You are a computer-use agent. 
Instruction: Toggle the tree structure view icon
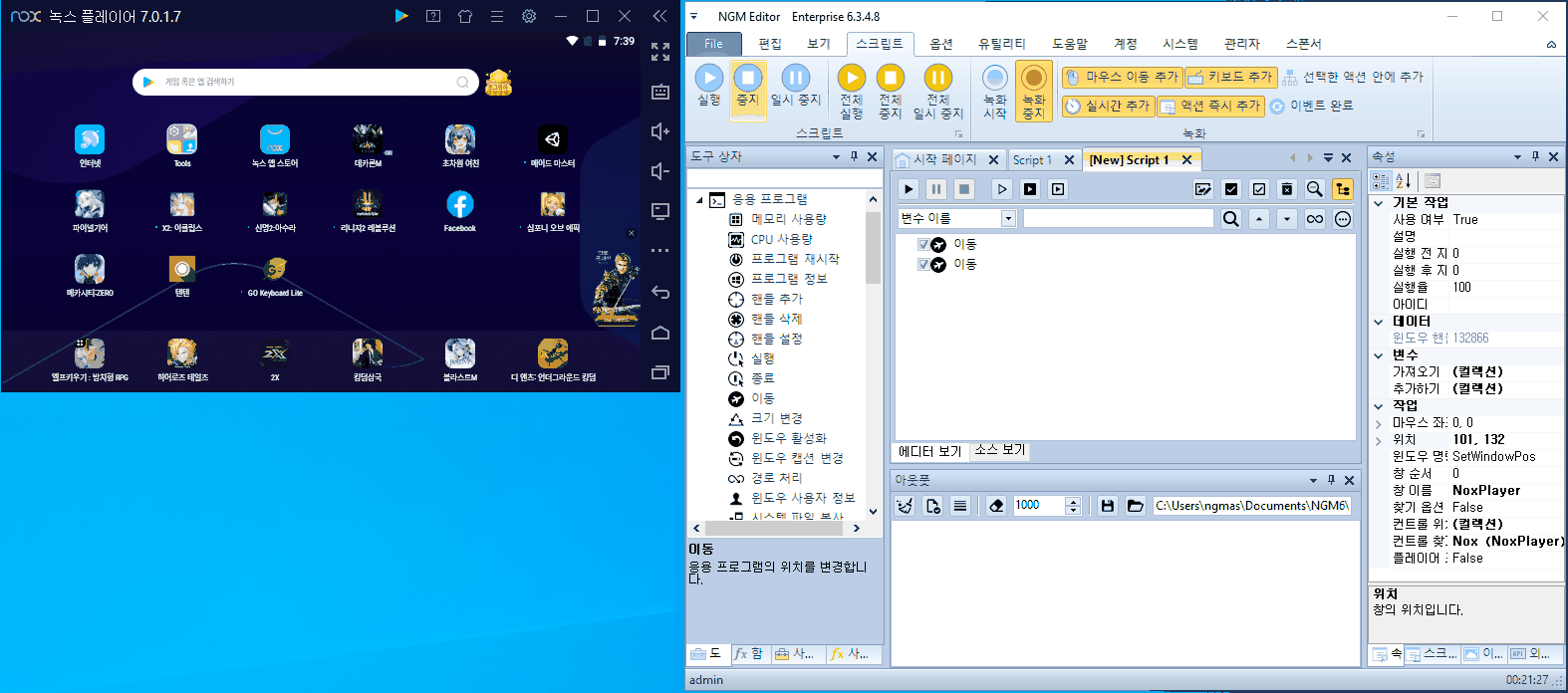[x=1343, y=189]
